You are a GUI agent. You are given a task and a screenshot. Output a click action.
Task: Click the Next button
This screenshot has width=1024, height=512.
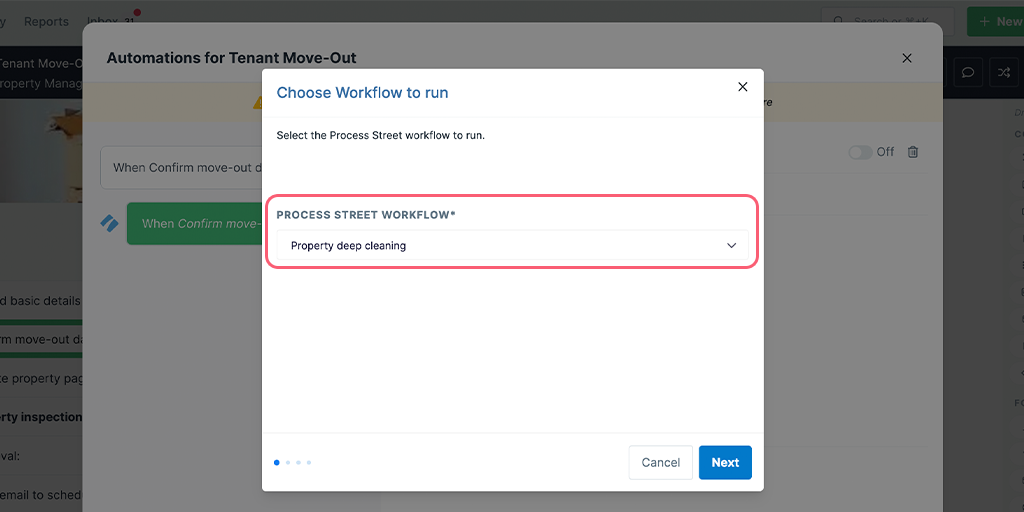pyautogui.click(x=725, y=462)
